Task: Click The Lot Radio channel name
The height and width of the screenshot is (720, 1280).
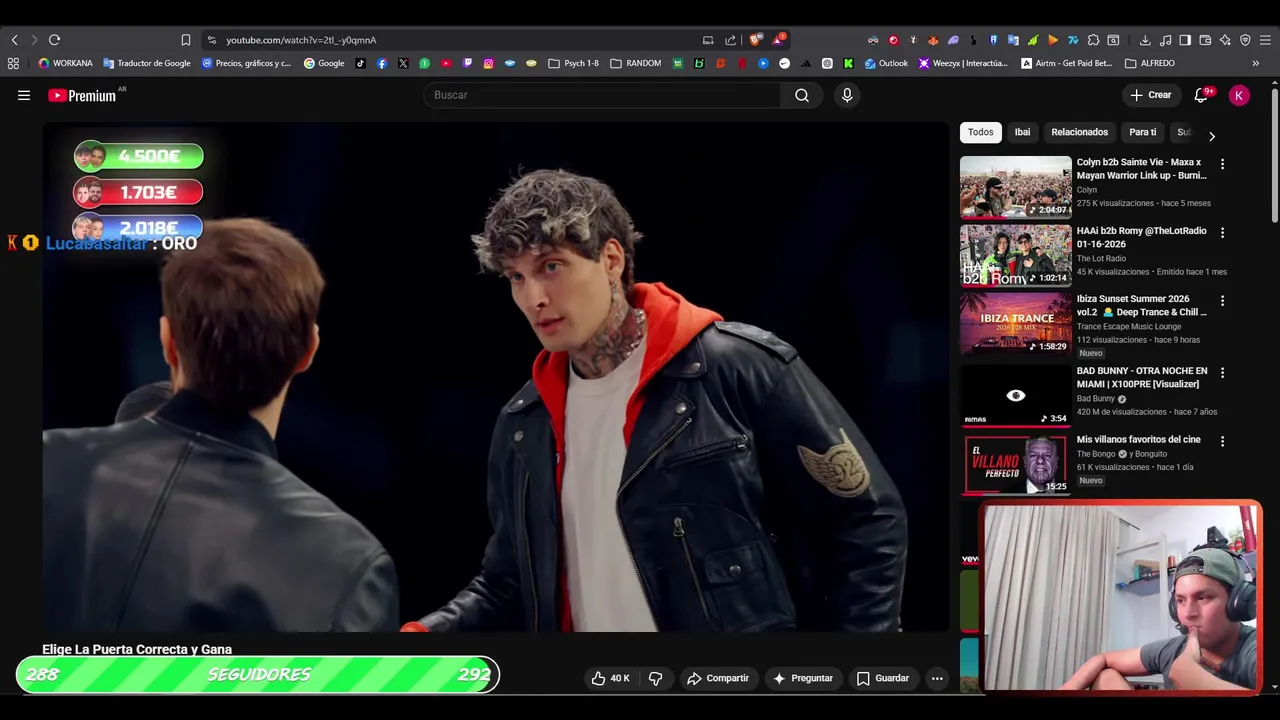Action: [x=1101, y=258]
